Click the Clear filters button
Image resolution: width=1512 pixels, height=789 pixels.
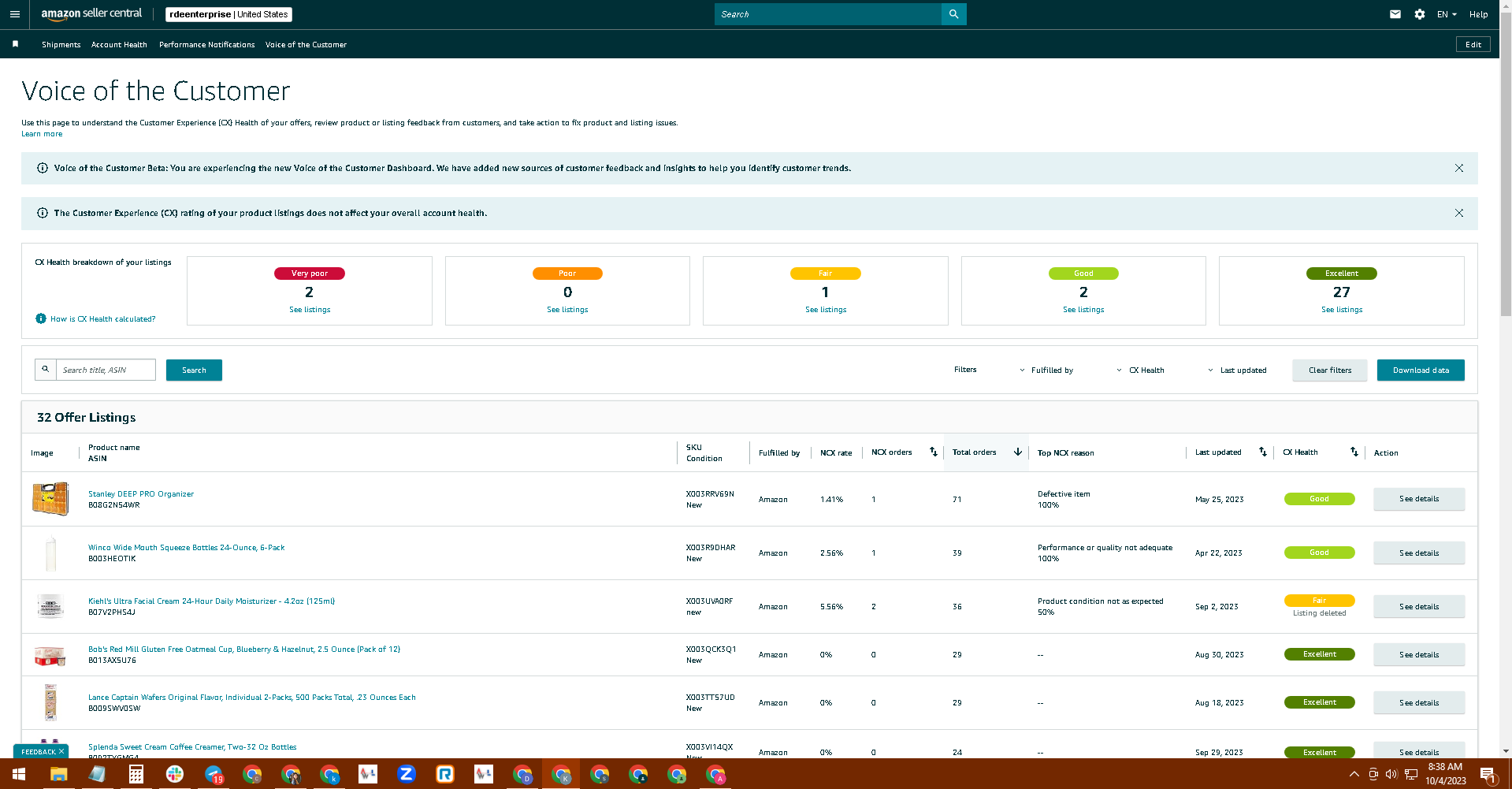[1330, 370]
